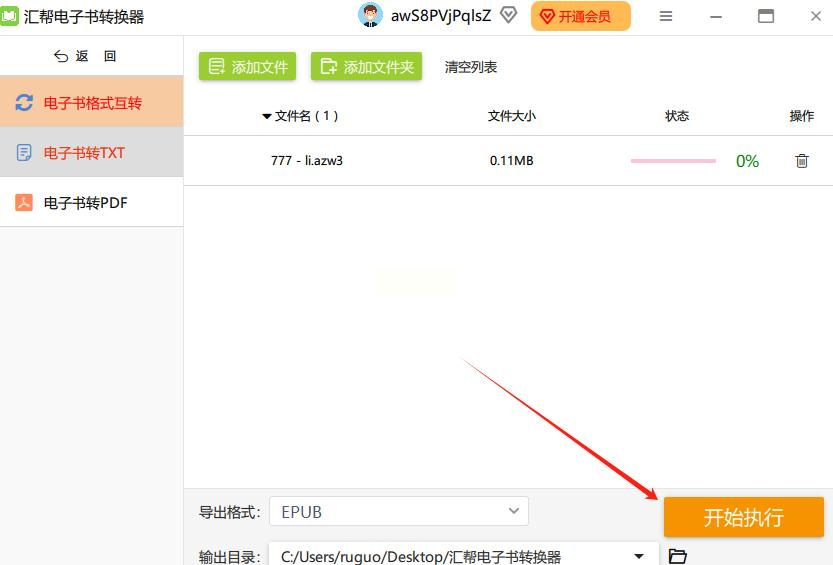Image resolution: width=833 pixels, height=565 pixels.
Task: Click the 电子书转PDF red icon
Action: pos(24,202)
